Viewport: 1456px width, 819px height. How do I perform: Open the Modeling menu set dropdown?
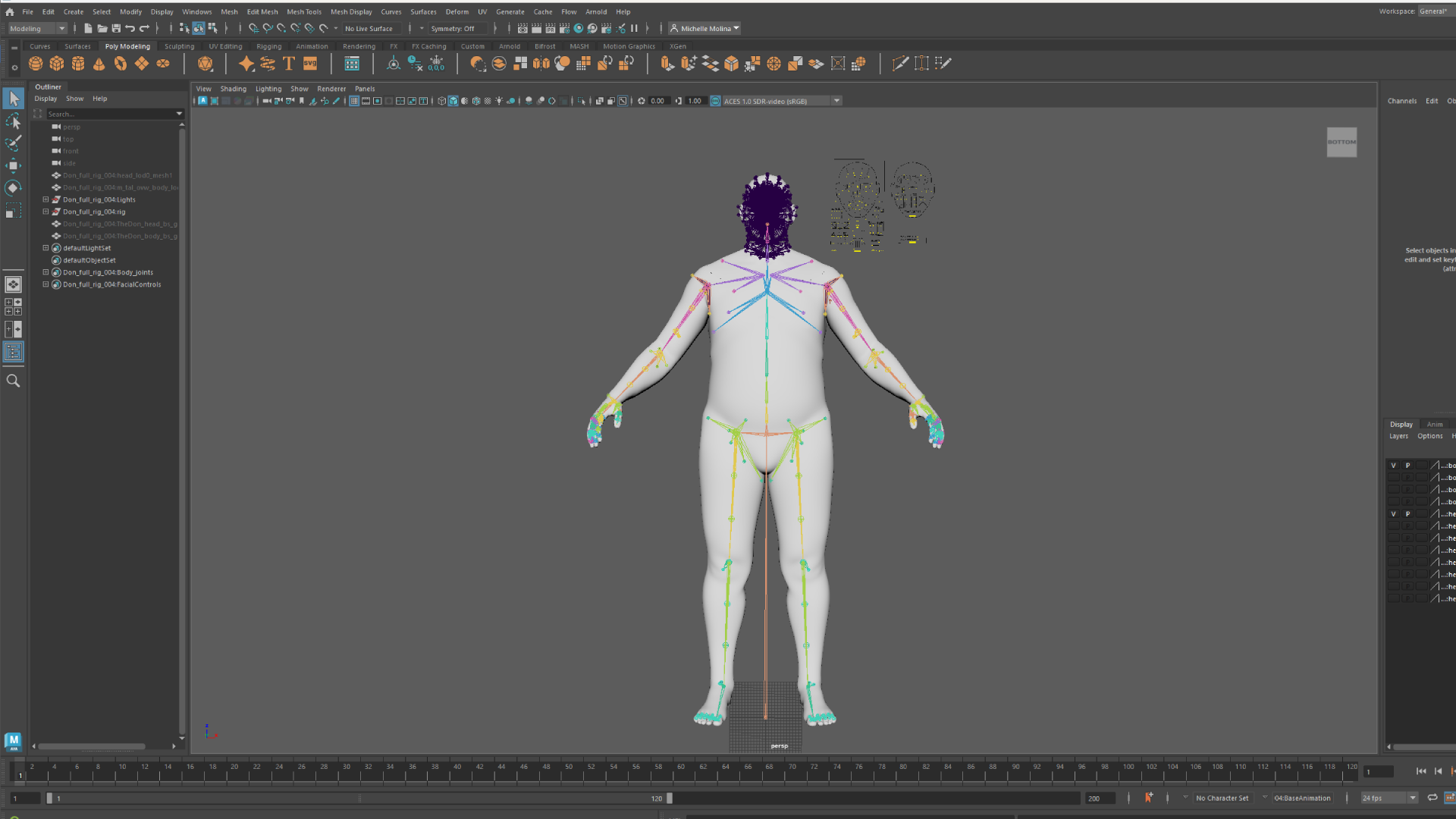click(38, 29)
